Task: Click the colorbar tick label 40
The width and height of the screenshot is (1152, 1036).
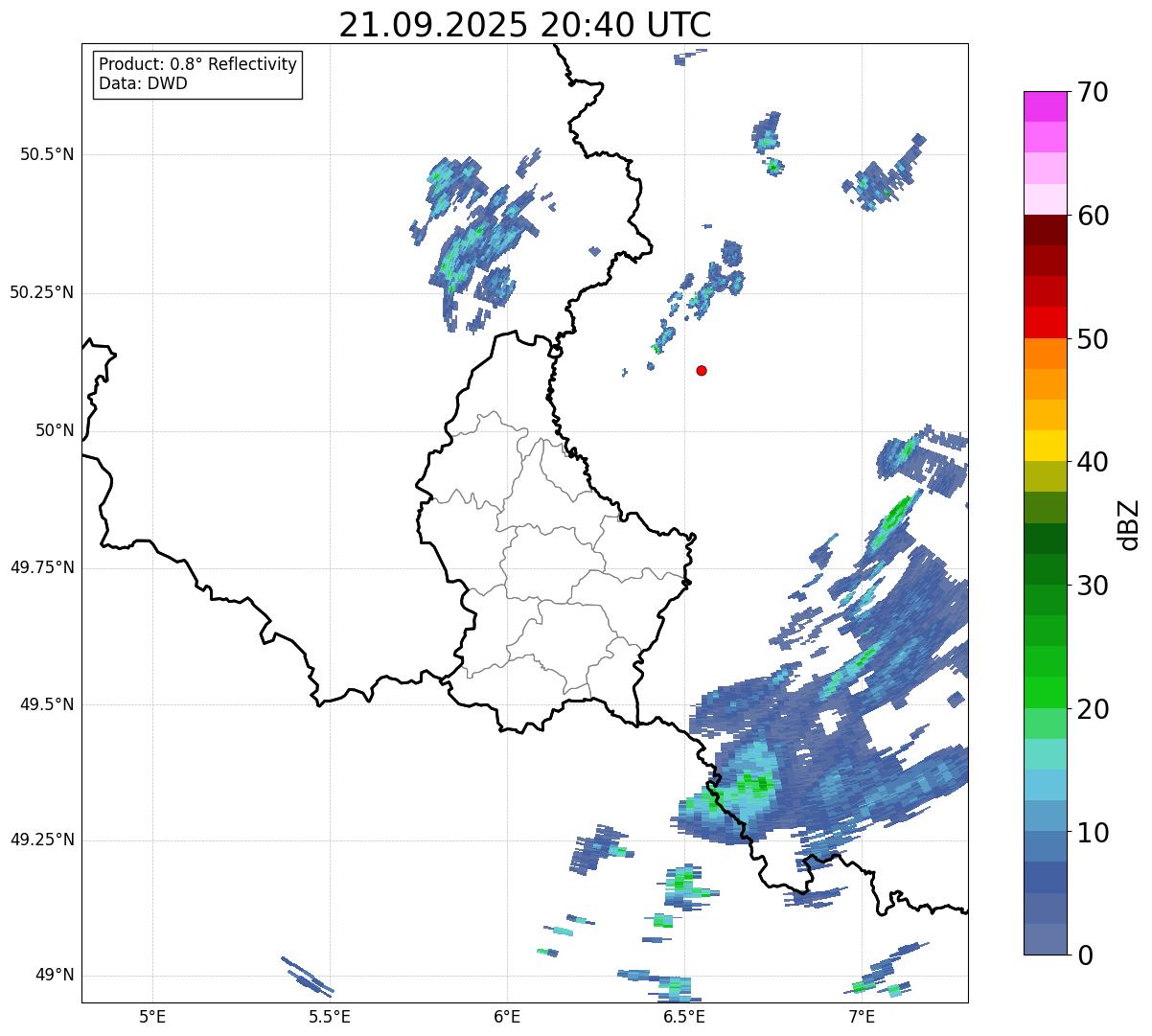Action: [x=1093, y=462]
